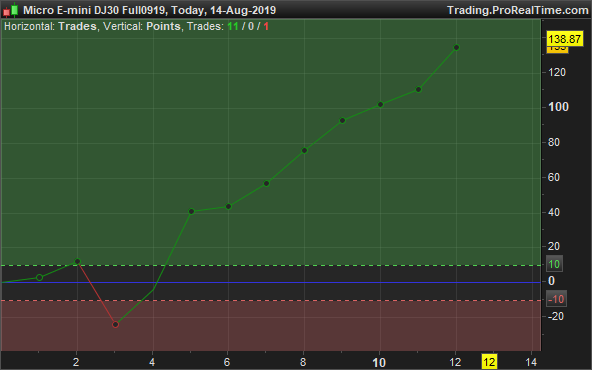The height and width of the screenshot is (370, 592).
Task: Select the trade 7 data point
Action: coord(266,183)
